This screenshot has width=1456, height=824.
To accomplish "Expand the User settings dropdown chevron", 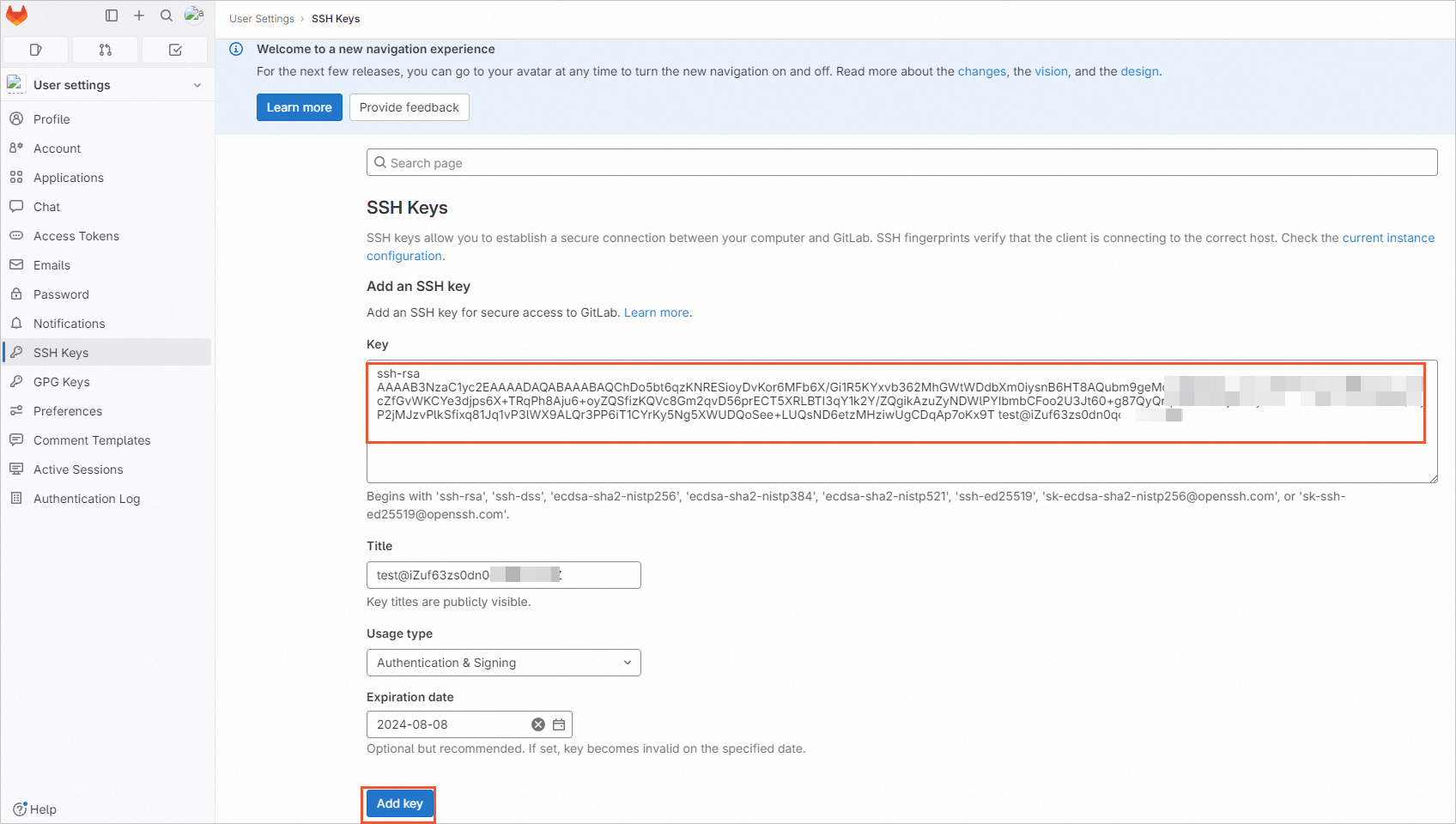I will [197, 85].
